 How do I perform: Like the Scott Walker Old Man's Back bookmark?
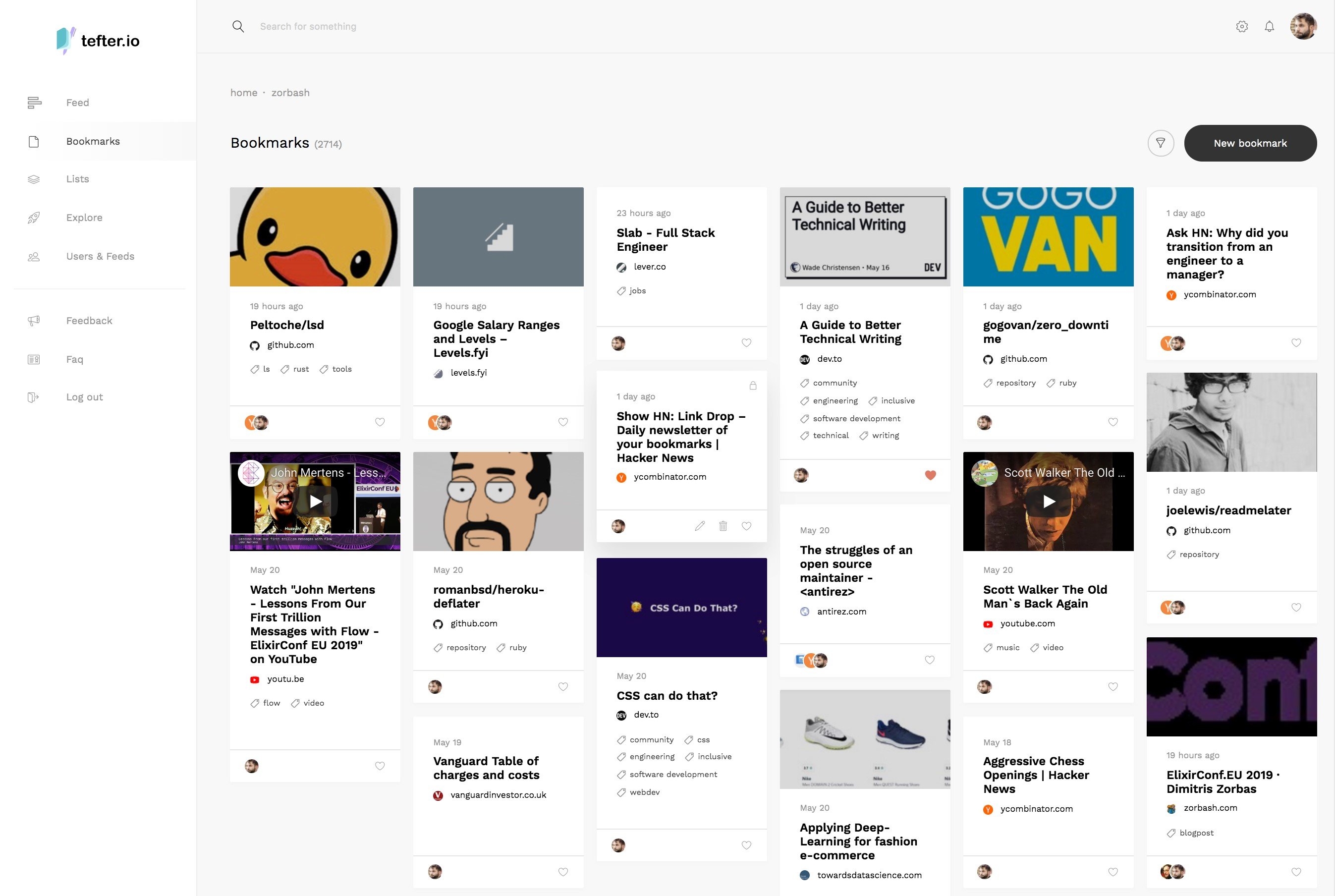pos(1113,687)
